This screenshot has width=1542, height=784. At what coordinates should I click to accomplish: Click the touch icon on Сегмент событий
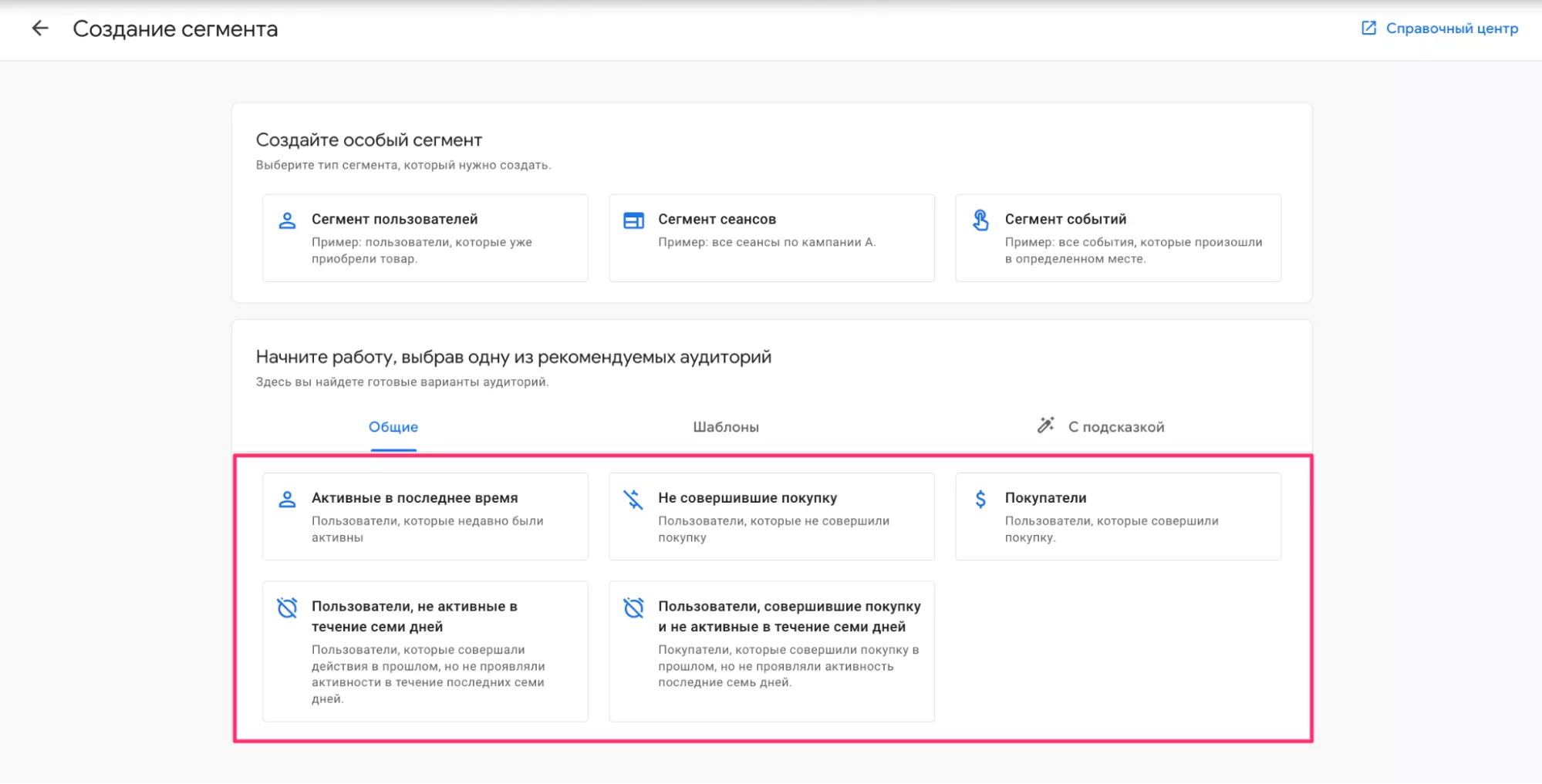tap(980, 220)
